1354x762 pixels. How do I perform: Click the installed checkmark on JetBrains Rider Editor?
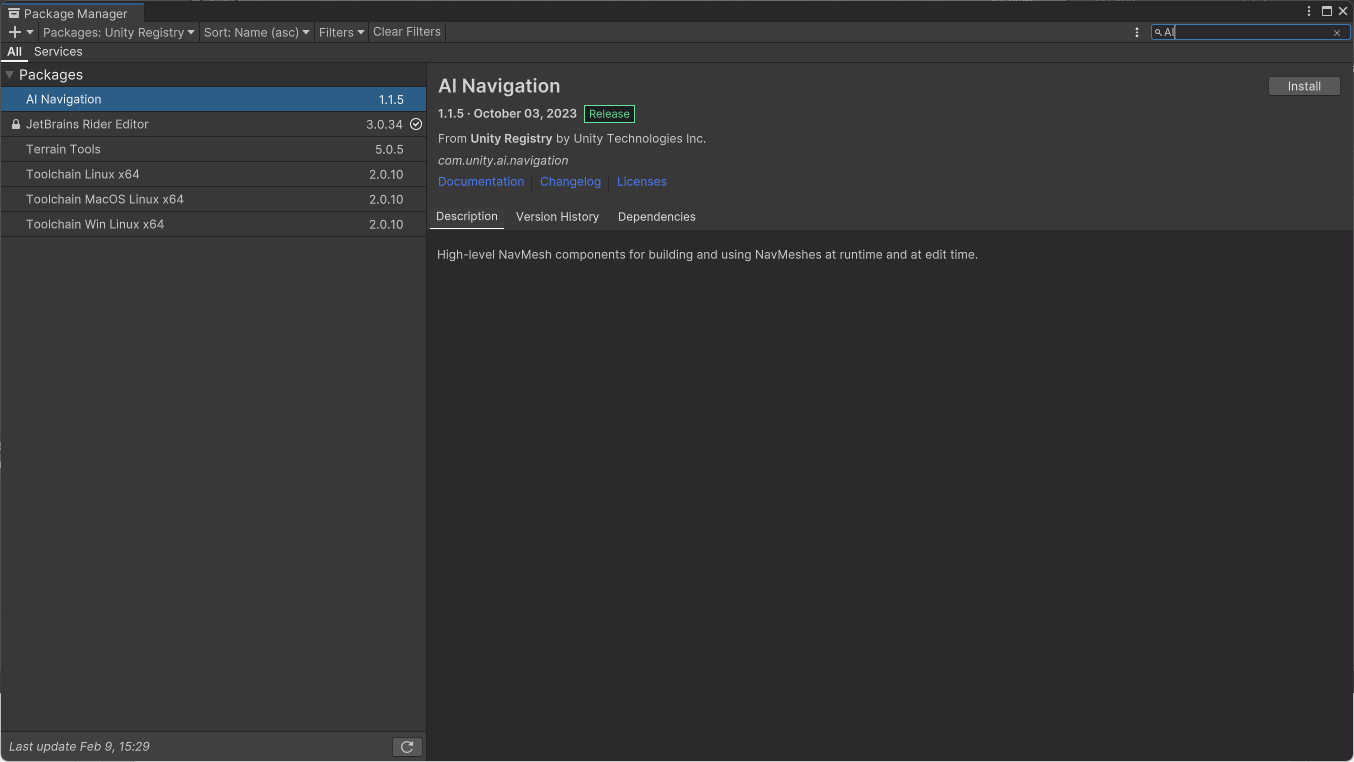[416, 124]
